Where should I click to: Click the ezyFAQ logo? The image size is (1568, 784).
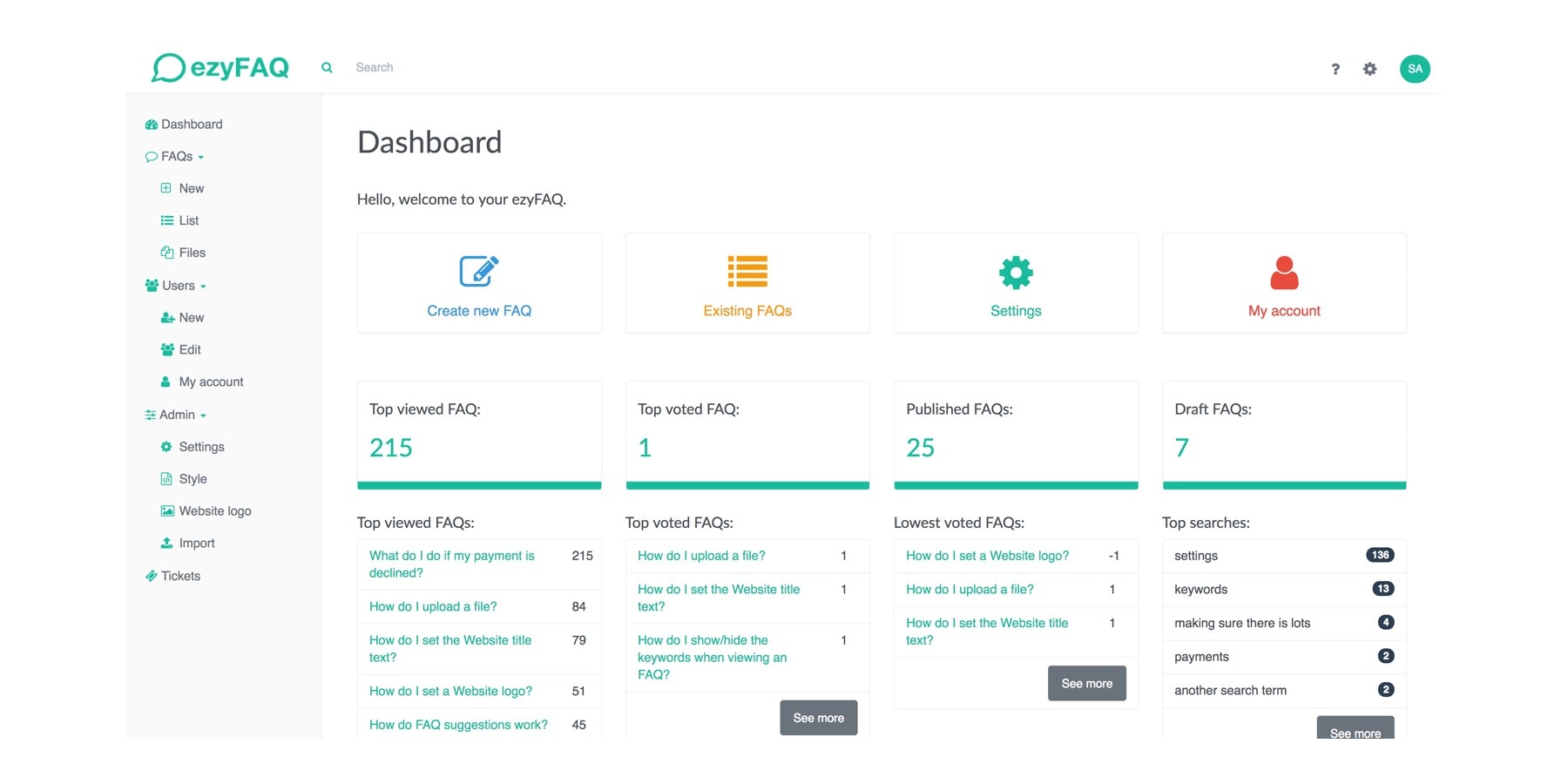(x=220, y=67)
